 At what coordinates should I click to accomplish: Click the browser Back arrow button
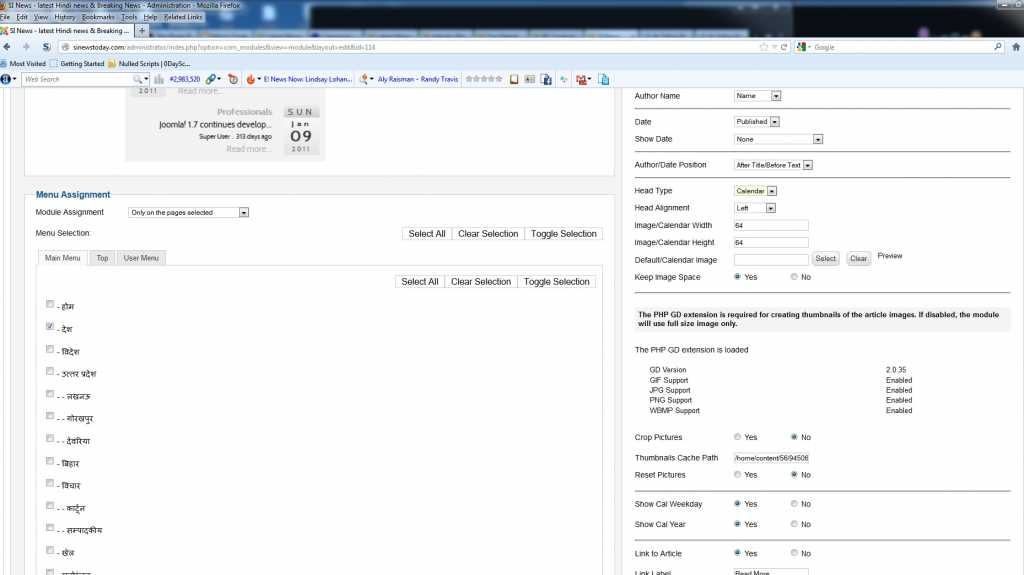(x=8, y=47)
